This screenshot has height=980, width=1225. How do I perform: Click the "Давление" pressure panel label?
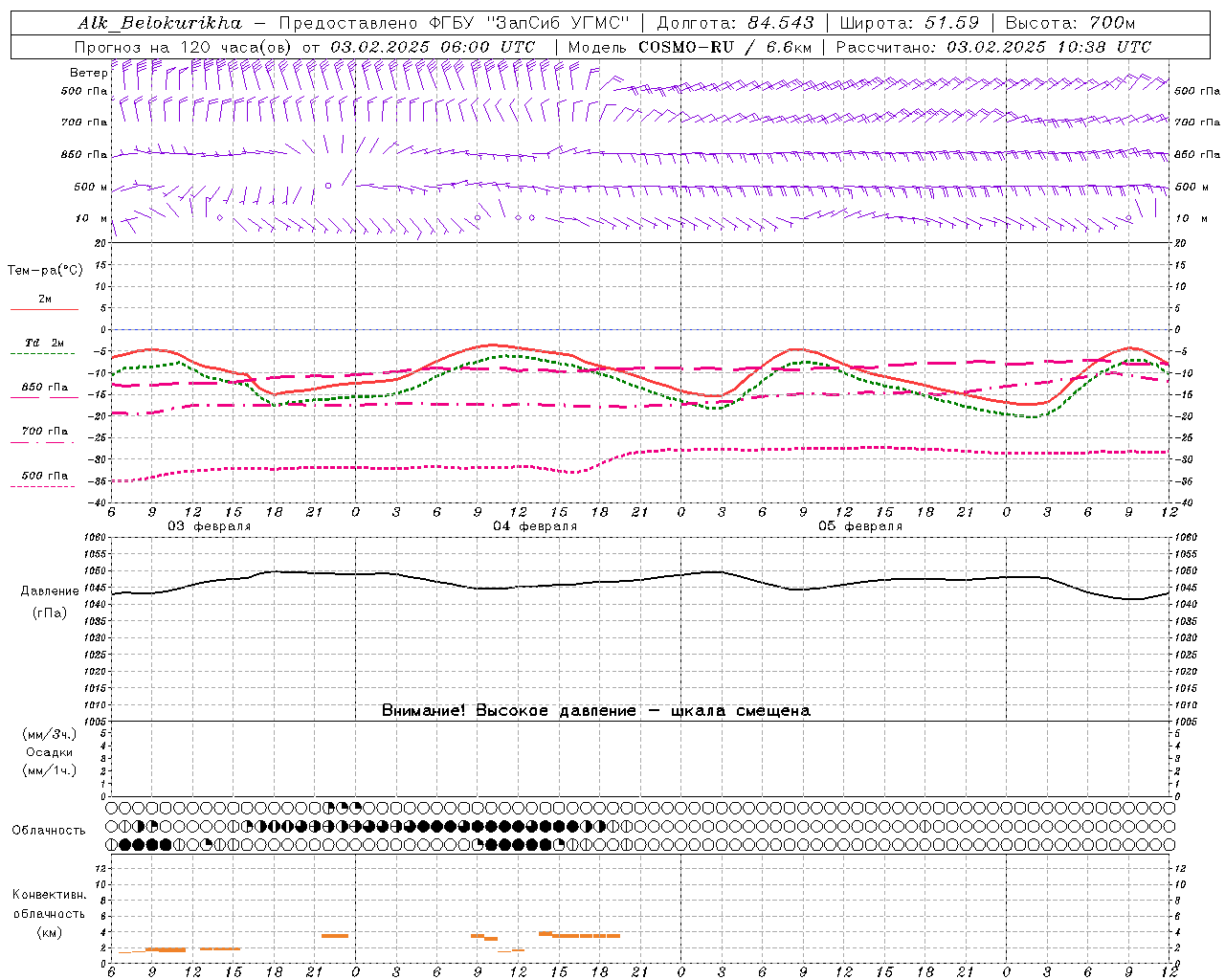[x=50, y=591]
